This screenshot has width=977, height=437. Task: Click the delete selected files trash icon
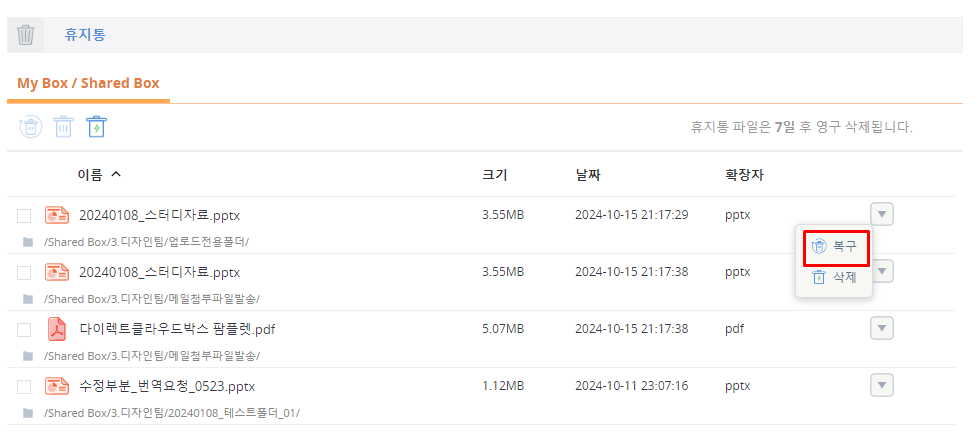tap(63, 127)
